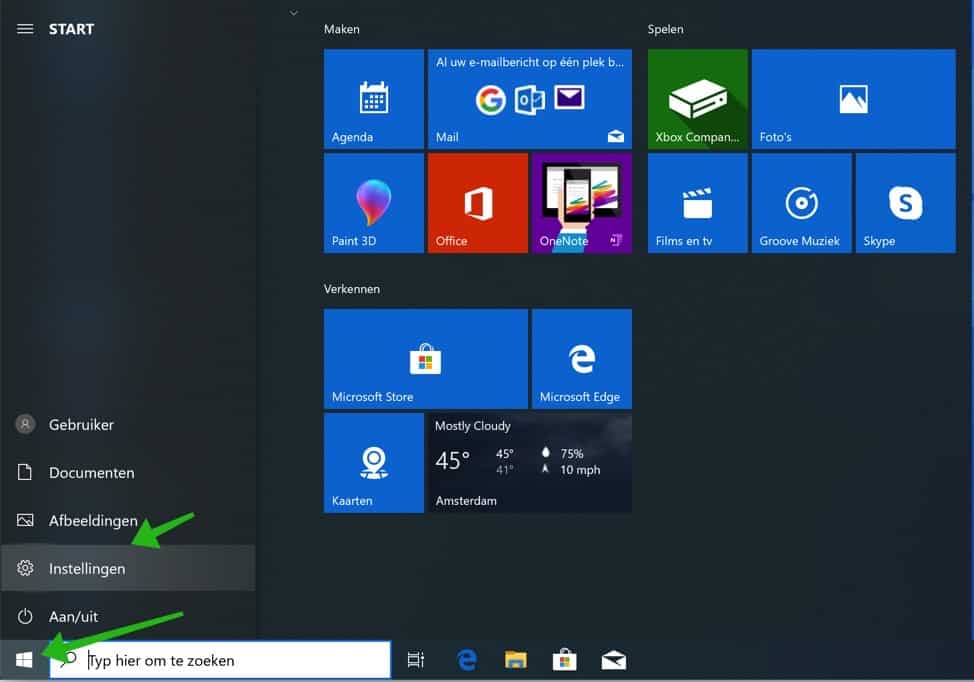The width and height of the screenshot is (974, 682).
Task: Open the Kaarten maps tile
Action: [373, 463]
